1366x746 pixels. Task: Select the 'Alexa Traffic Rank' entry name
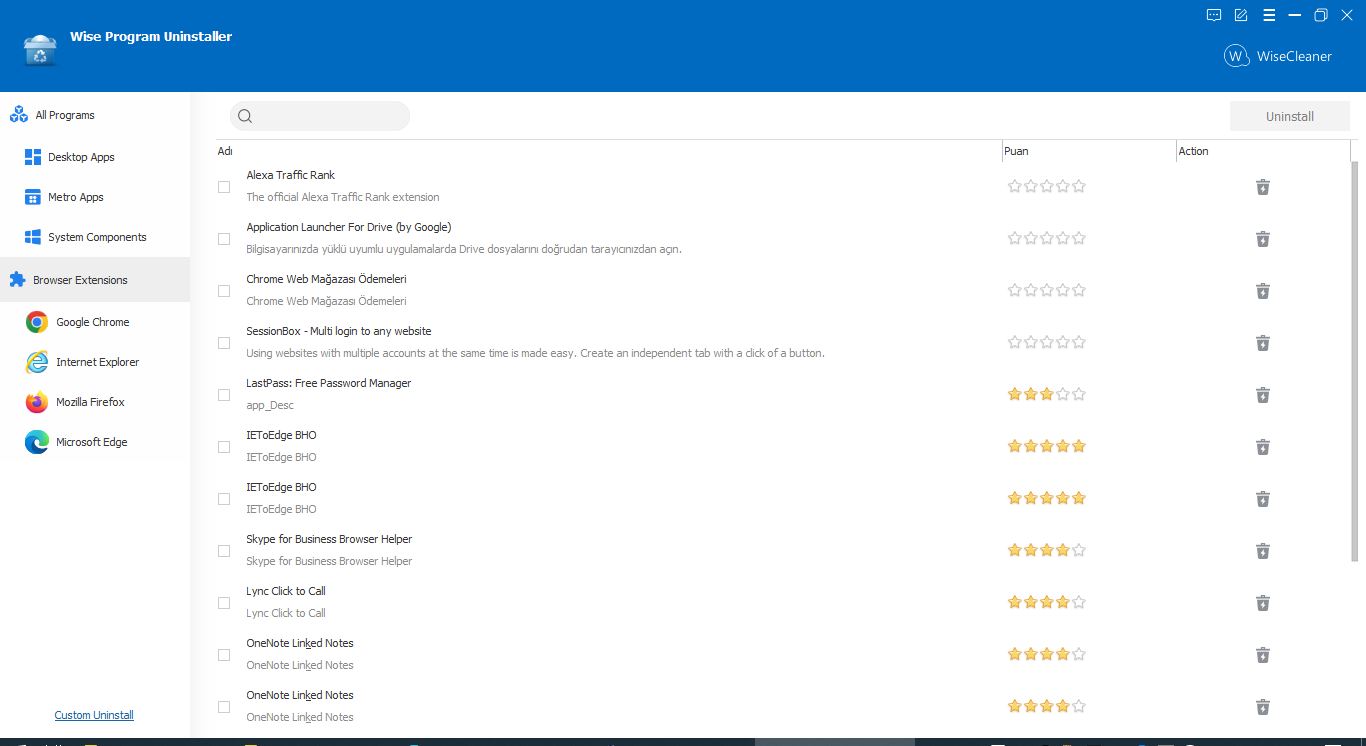pos(291,175)
